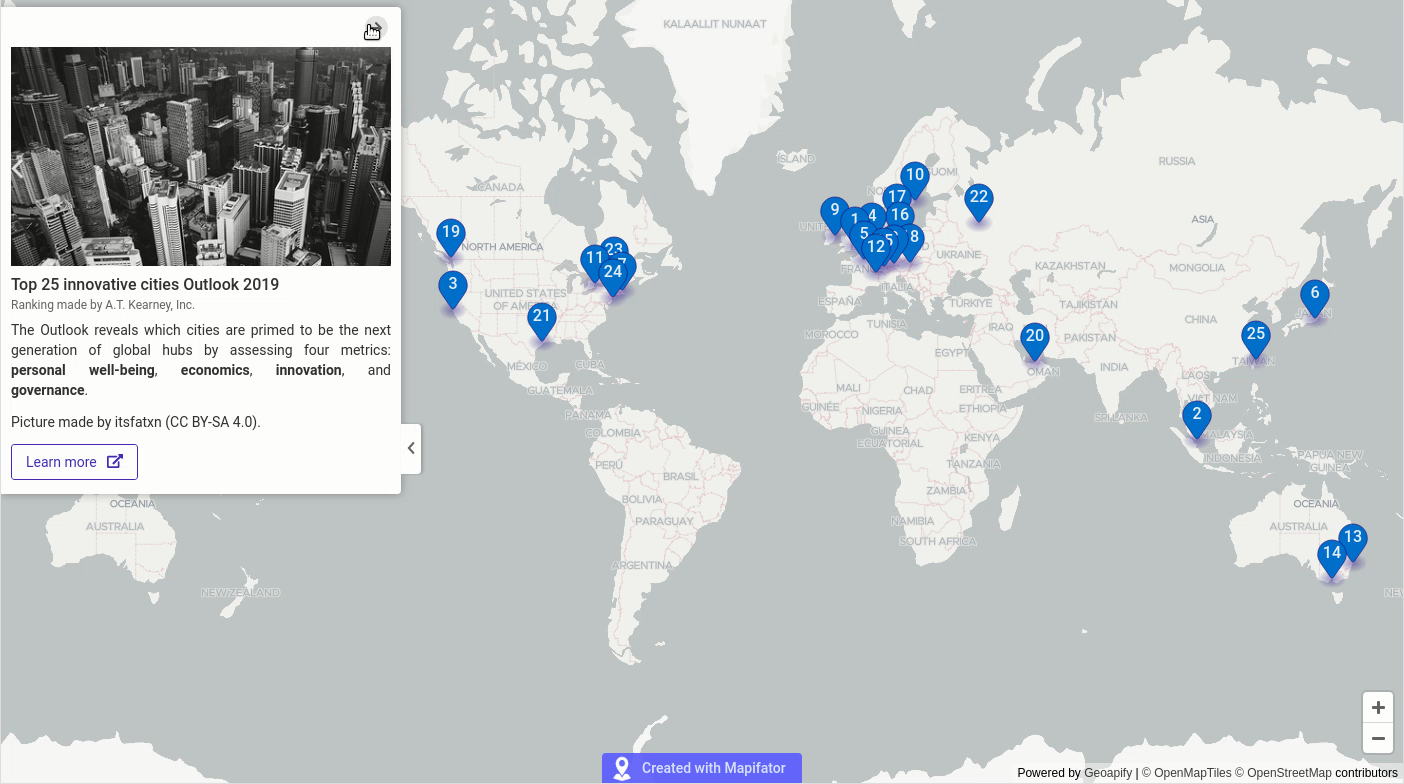Click marker 2 near Singapore
This screenshot has height=784, width=1404.
[x=1196, y=413]
